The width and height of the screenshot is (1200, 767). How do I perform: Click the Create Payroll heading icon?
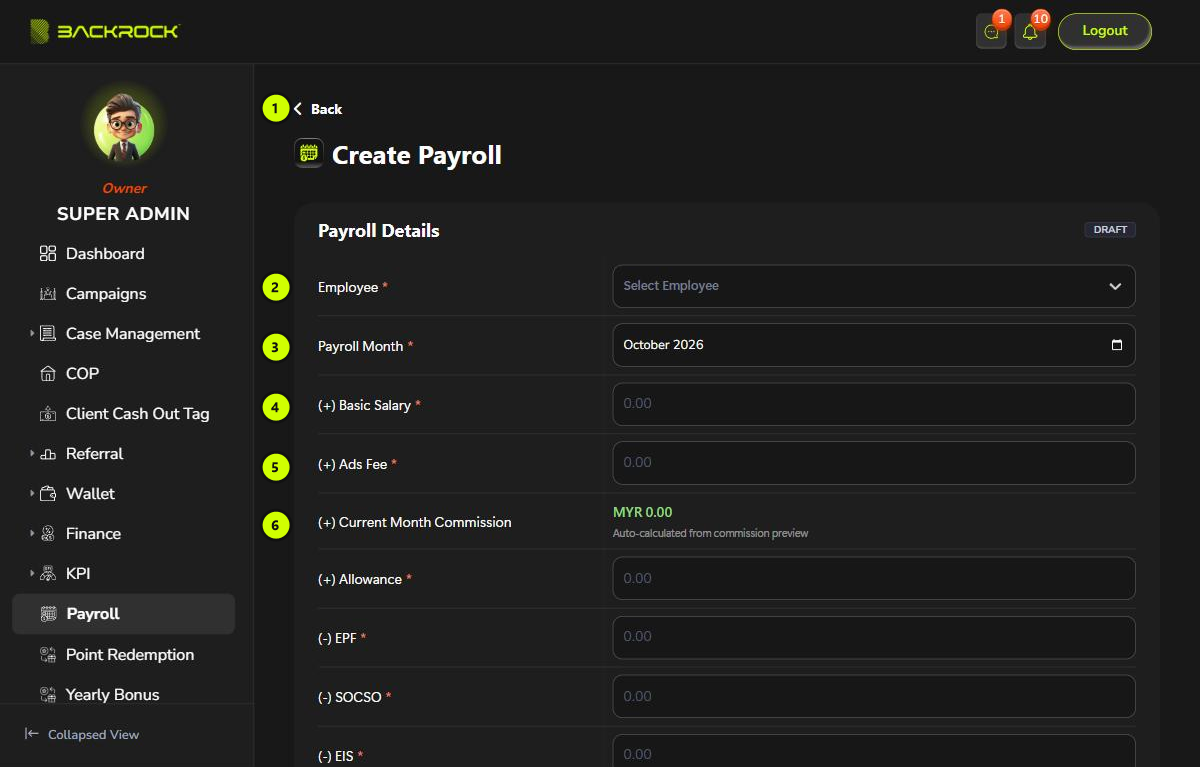point(309,154)
